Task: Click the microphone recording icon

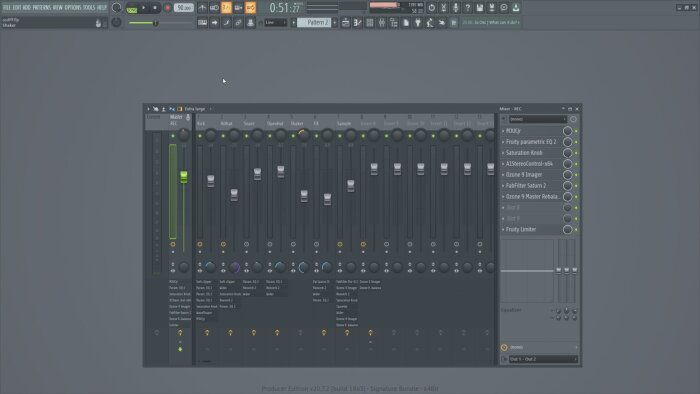Action: click(455, 8)
